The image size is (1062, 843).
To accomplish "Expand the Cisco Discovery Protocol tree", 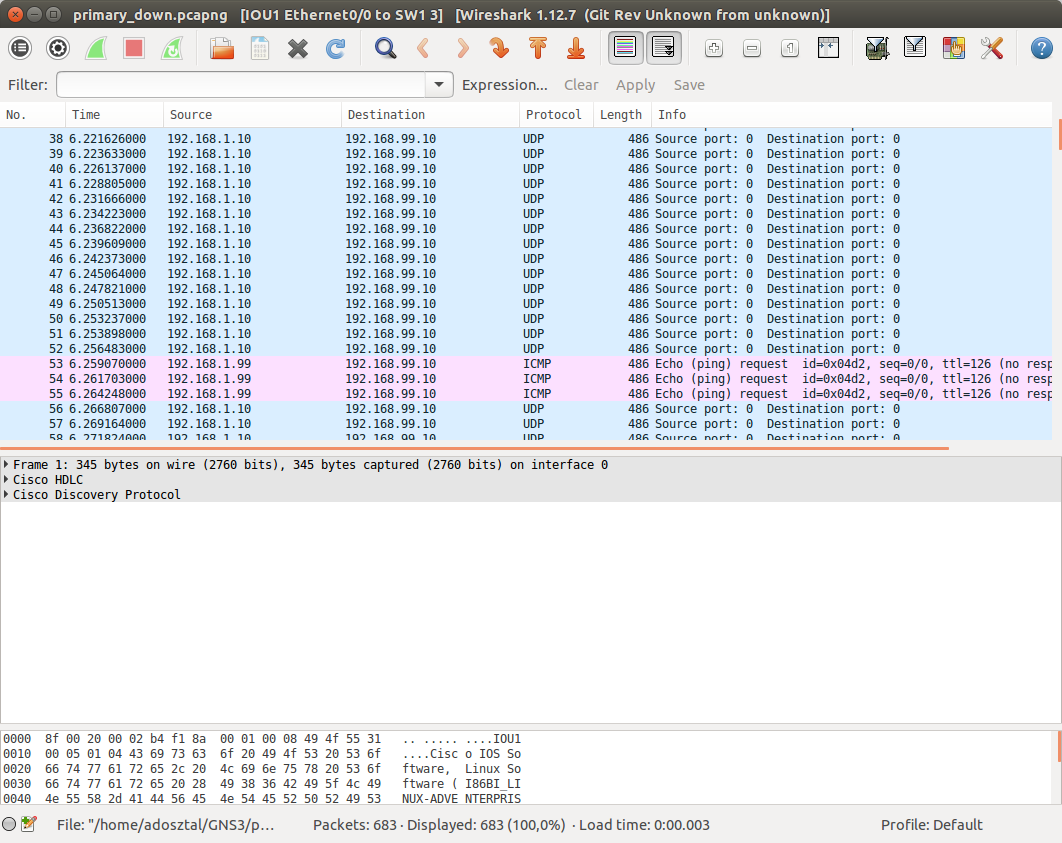I will 8,495.
